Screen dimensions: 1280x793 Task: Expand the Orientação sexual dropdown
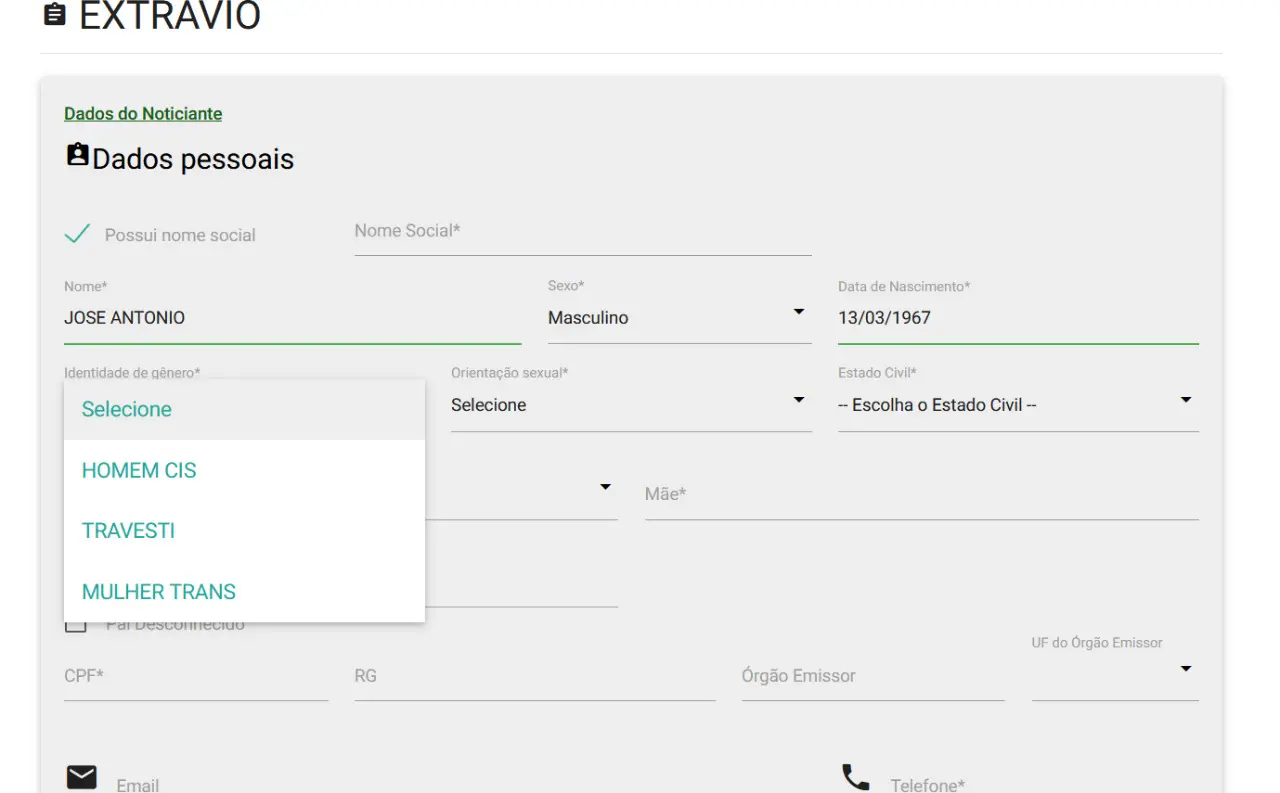coord(630,405)
